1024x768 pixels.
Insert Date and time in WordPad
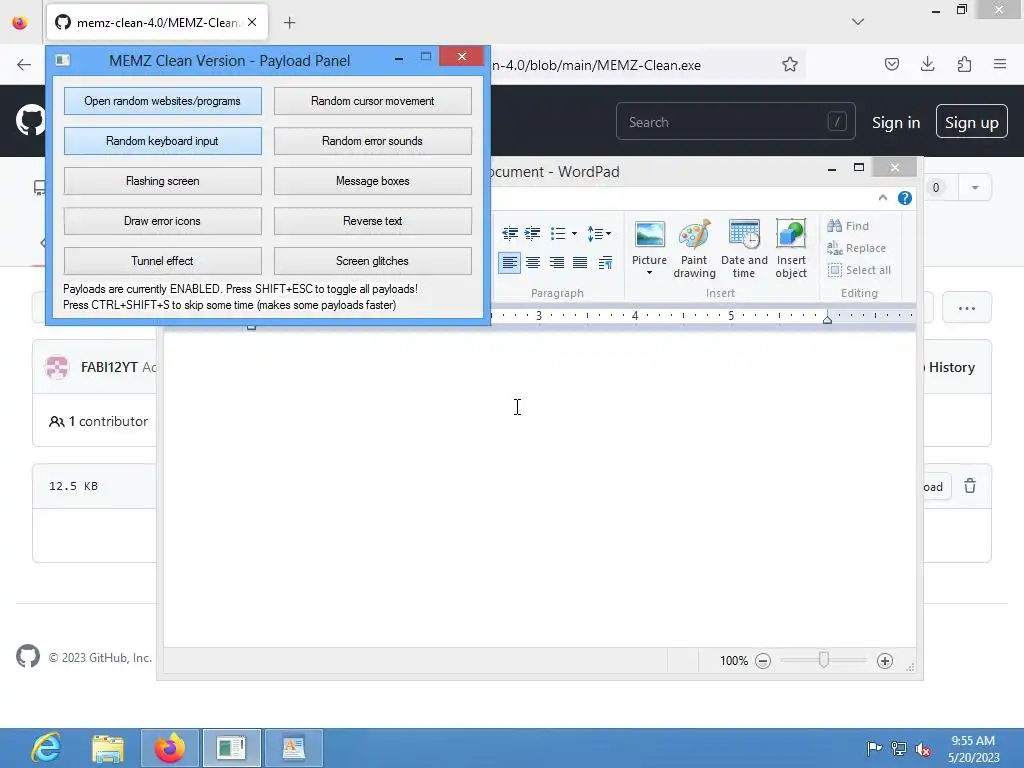[x=744, y=249]
